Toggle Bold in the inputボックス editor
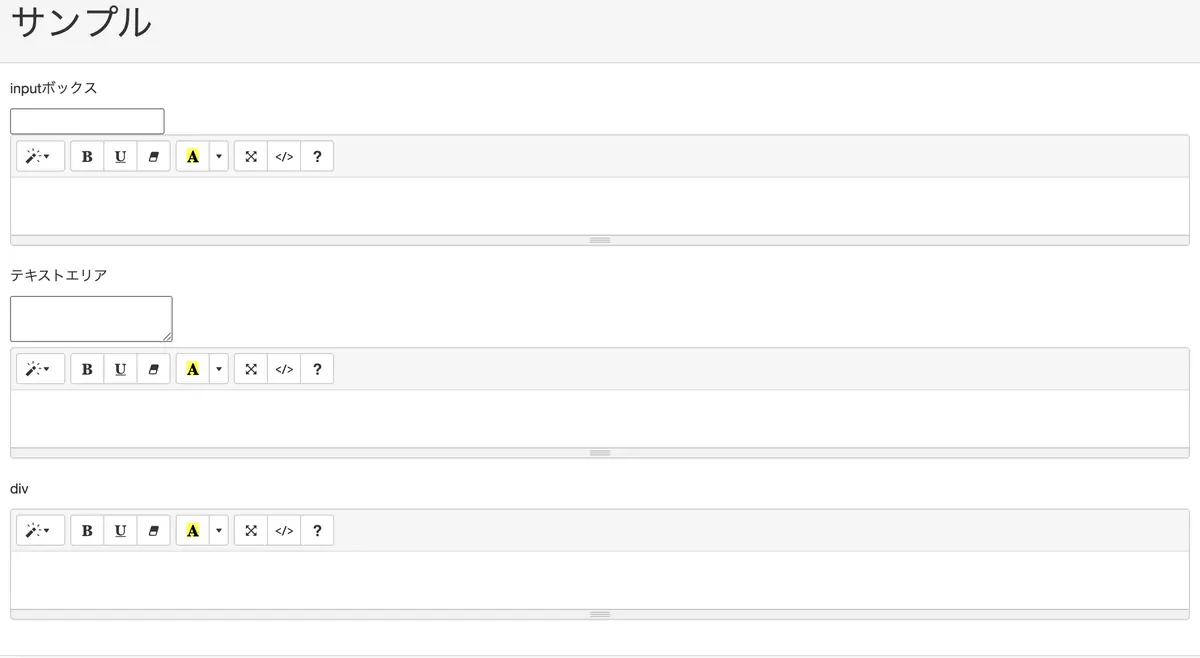The height and width of the screenshot is (658, 1200). click(87, 156)
